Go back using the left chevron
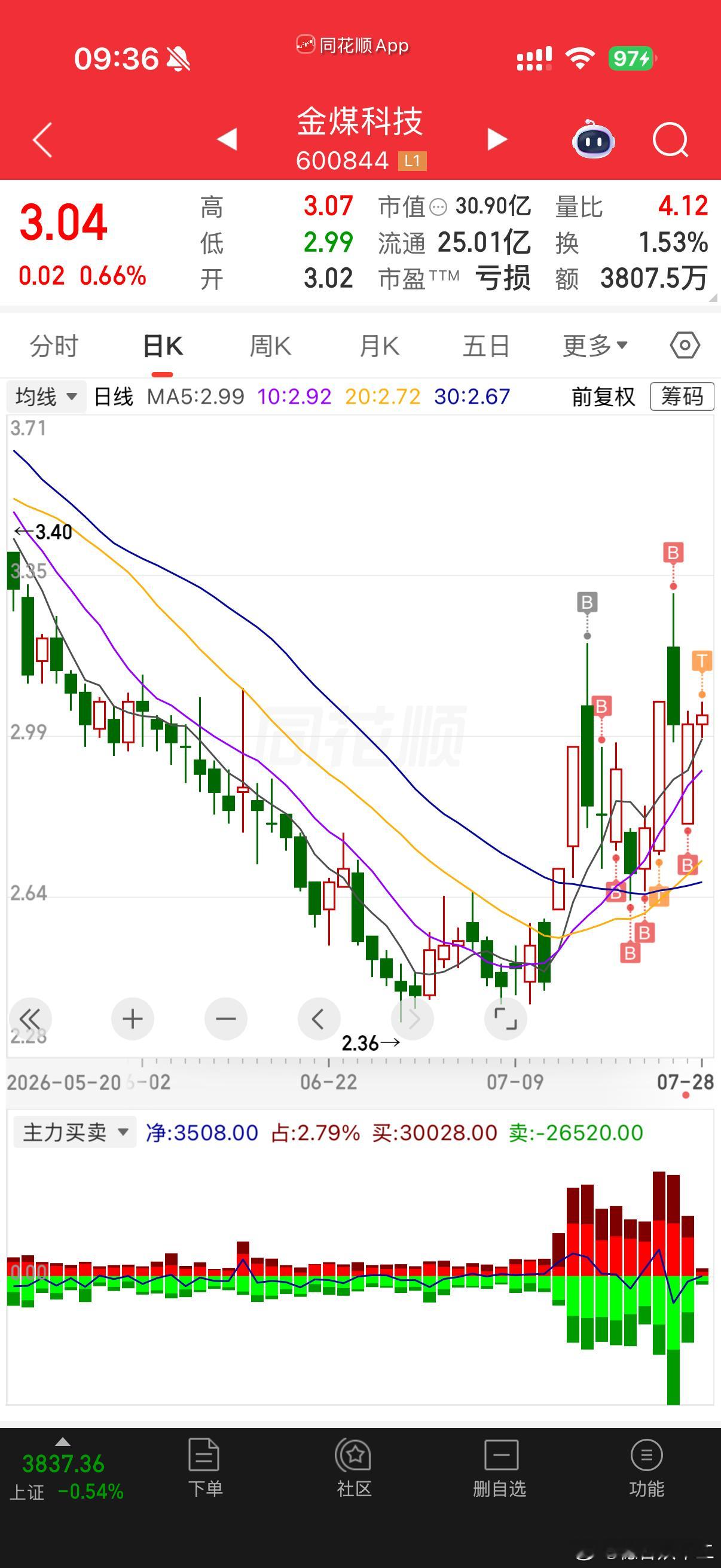The image size is (721, 1568). click(42, 139)
